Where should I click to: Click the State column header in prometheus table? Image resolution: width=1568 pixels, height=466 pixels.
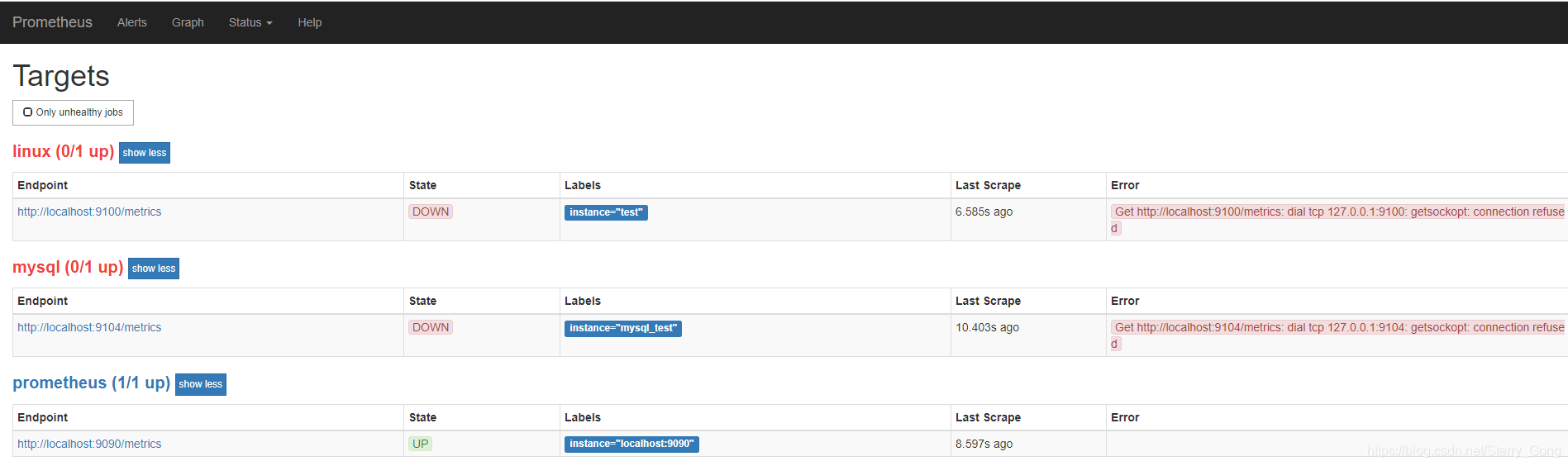(x=422, y=417)
